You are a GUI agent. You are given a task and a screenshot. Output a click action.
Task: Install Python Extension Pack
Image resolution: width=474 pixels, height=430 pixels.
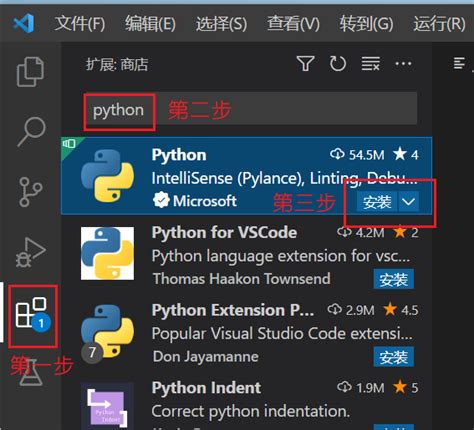[394, 357]
